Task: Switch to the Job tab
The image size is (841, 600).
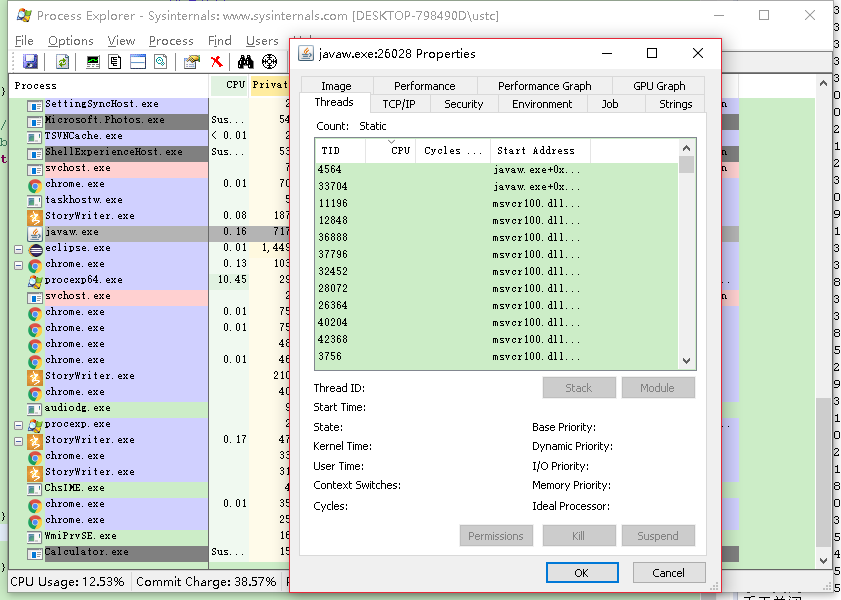Action: click(x=610, y=103)
